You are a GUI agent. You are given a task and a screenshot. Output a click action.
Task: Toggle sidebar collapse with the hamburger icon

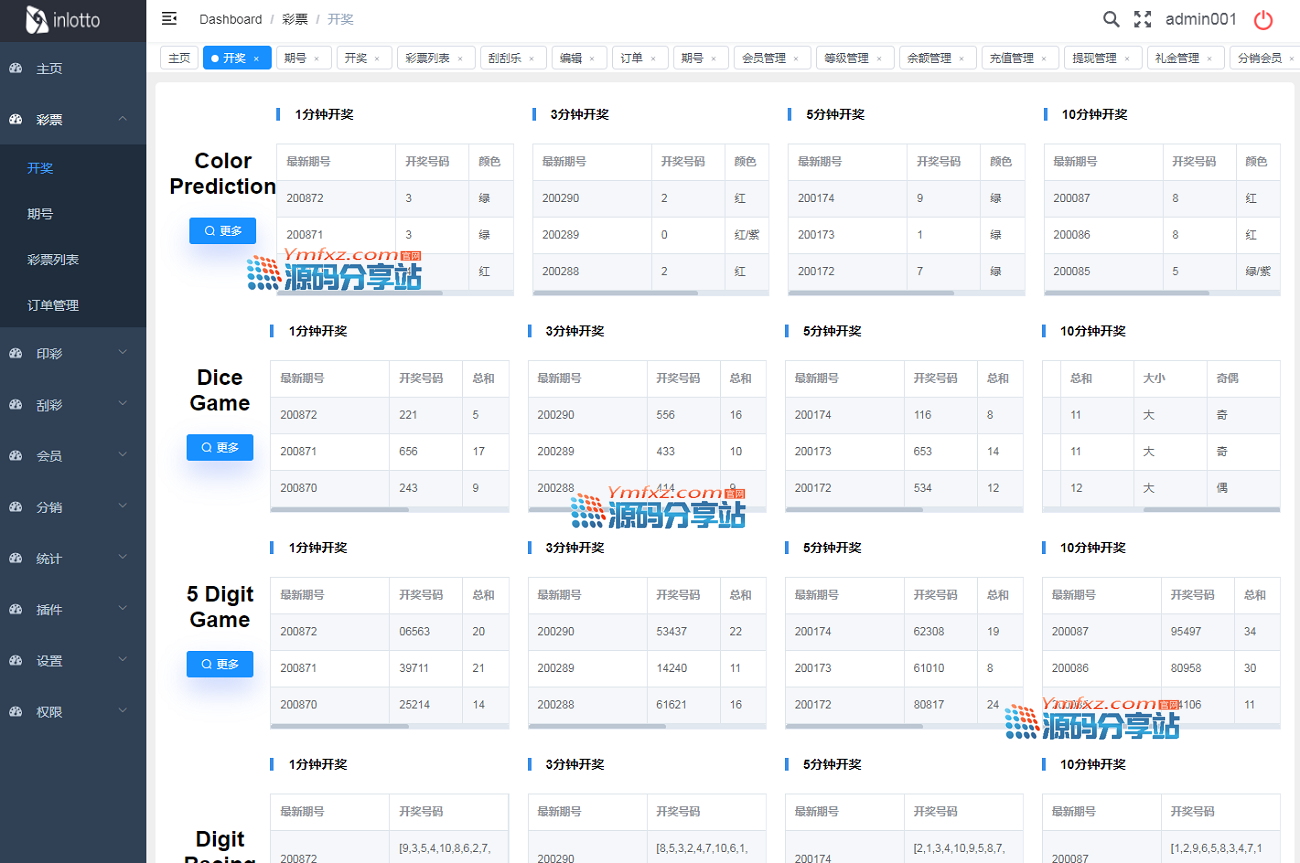click(169, 19)
